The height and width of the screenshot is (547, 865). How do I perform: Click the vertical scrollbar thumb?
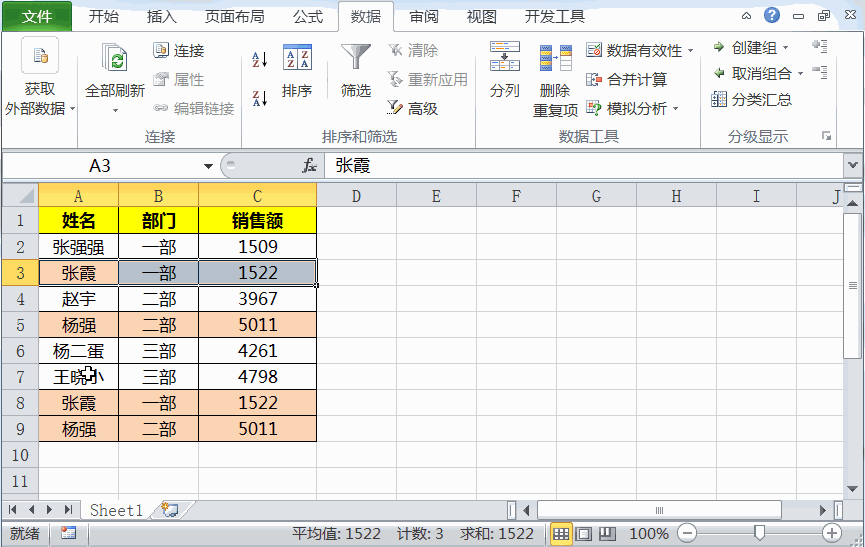[x=852, y=285]
